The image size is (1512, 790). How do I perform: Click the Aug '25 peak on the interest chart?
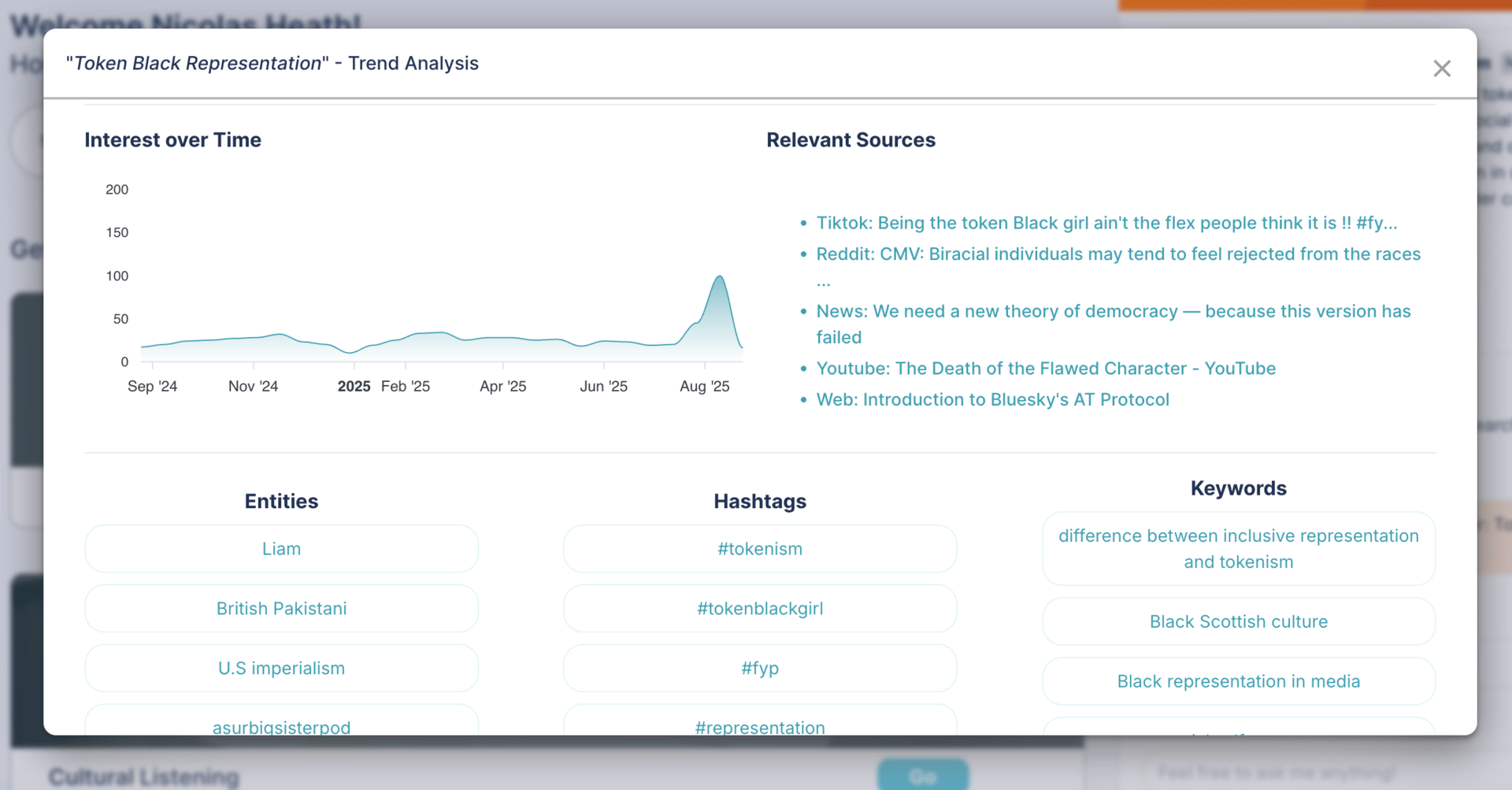[x=719, y=277]
